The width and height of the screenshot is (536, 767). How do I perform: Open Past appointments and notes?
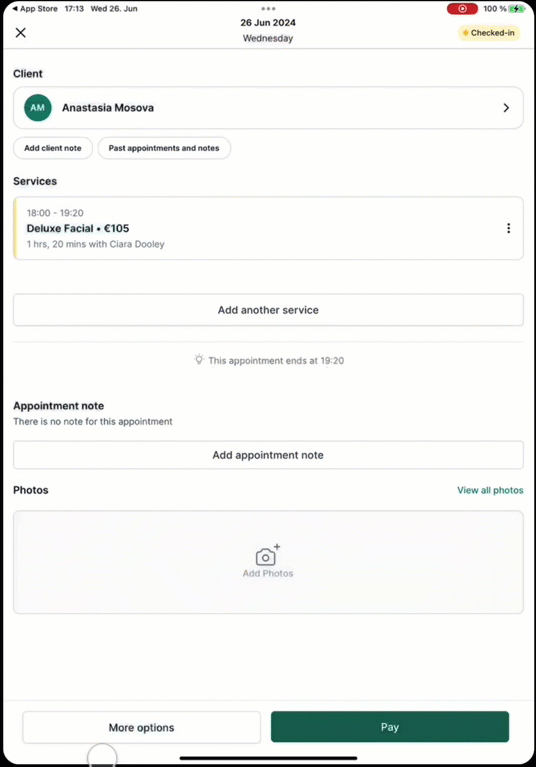pyautogui.click(x=164, y=148)
